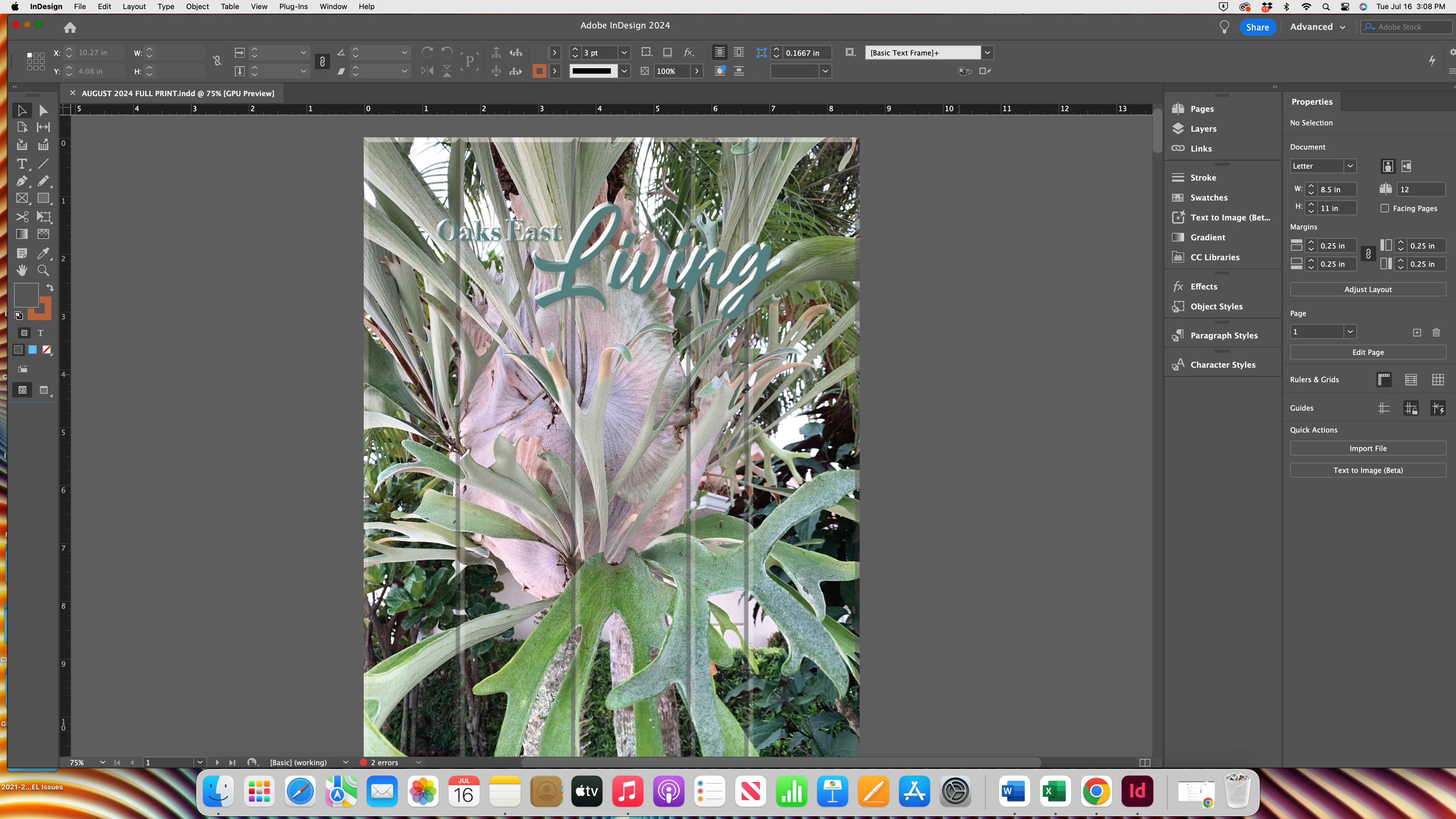Open the Layout menu

134,7
